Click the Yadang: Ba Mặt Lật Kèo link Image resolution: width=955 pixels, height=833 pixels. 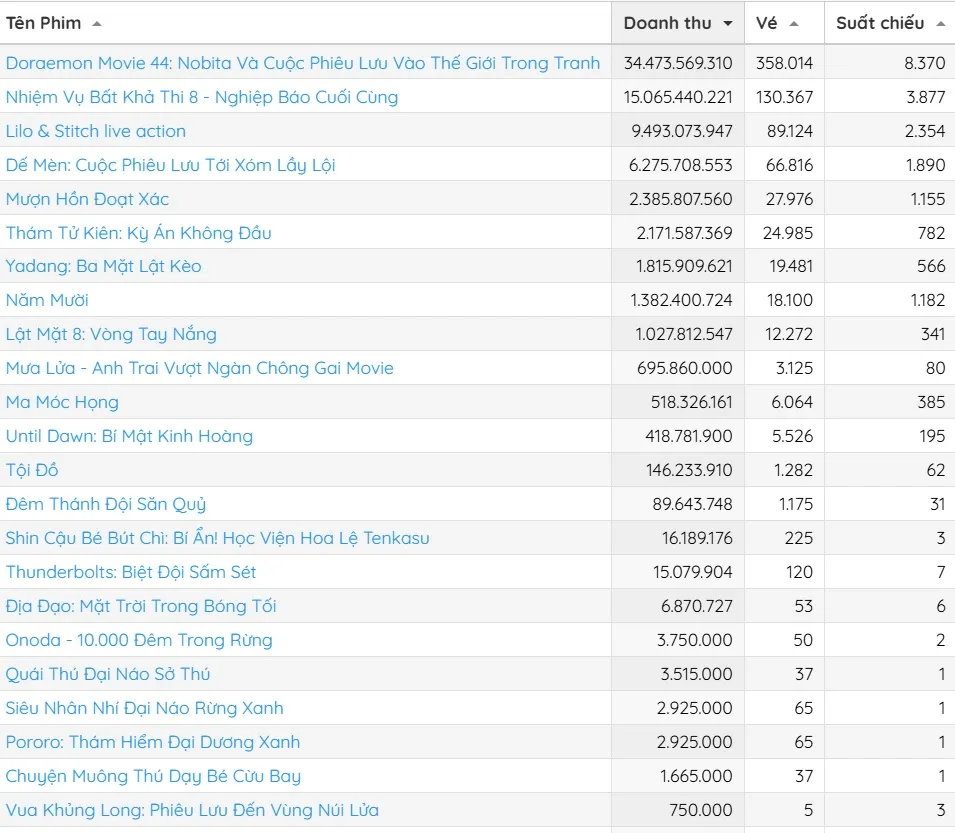(x=104, y=266)
